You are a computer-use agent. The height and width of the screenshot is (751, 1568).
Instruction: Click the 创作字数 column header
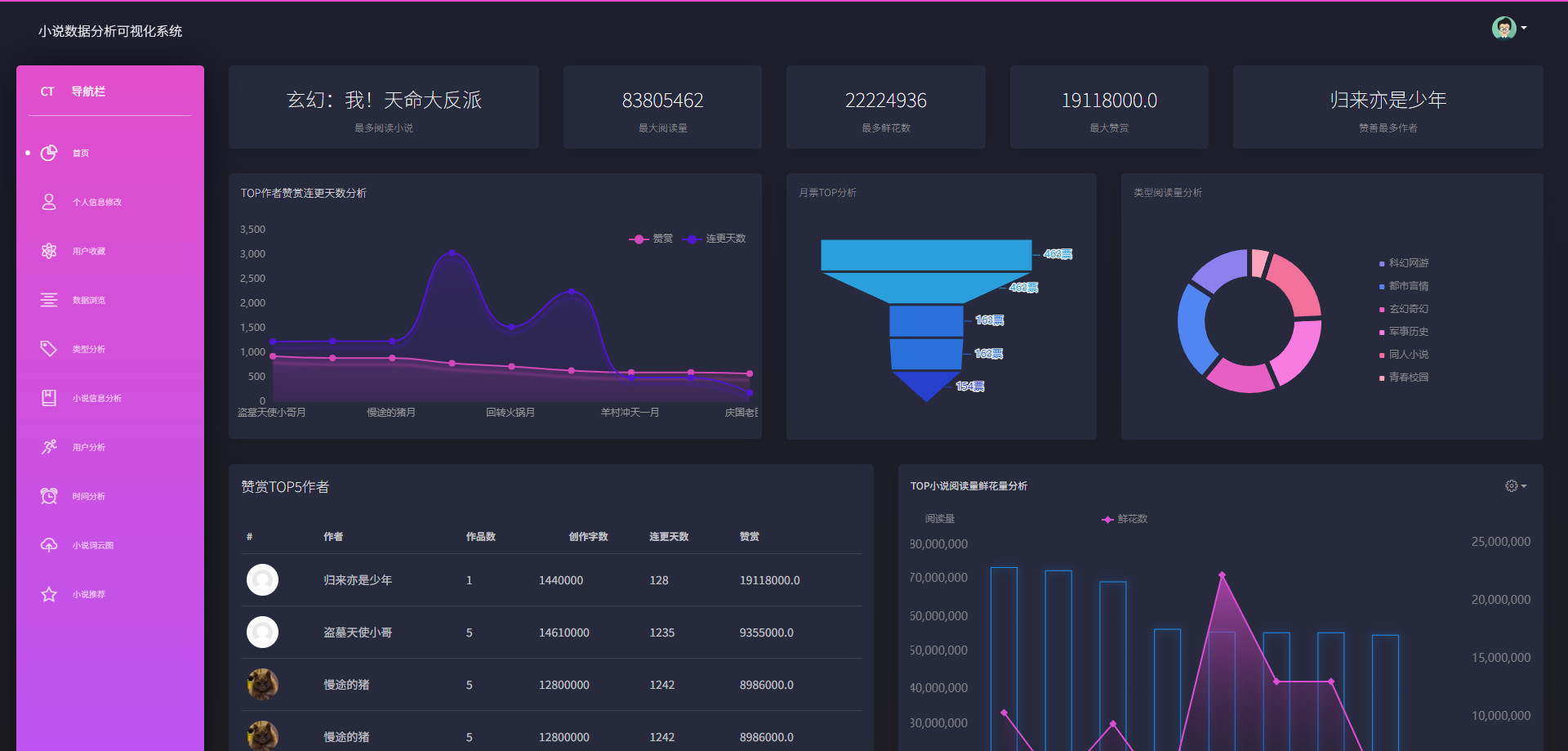tap(589, 537)
